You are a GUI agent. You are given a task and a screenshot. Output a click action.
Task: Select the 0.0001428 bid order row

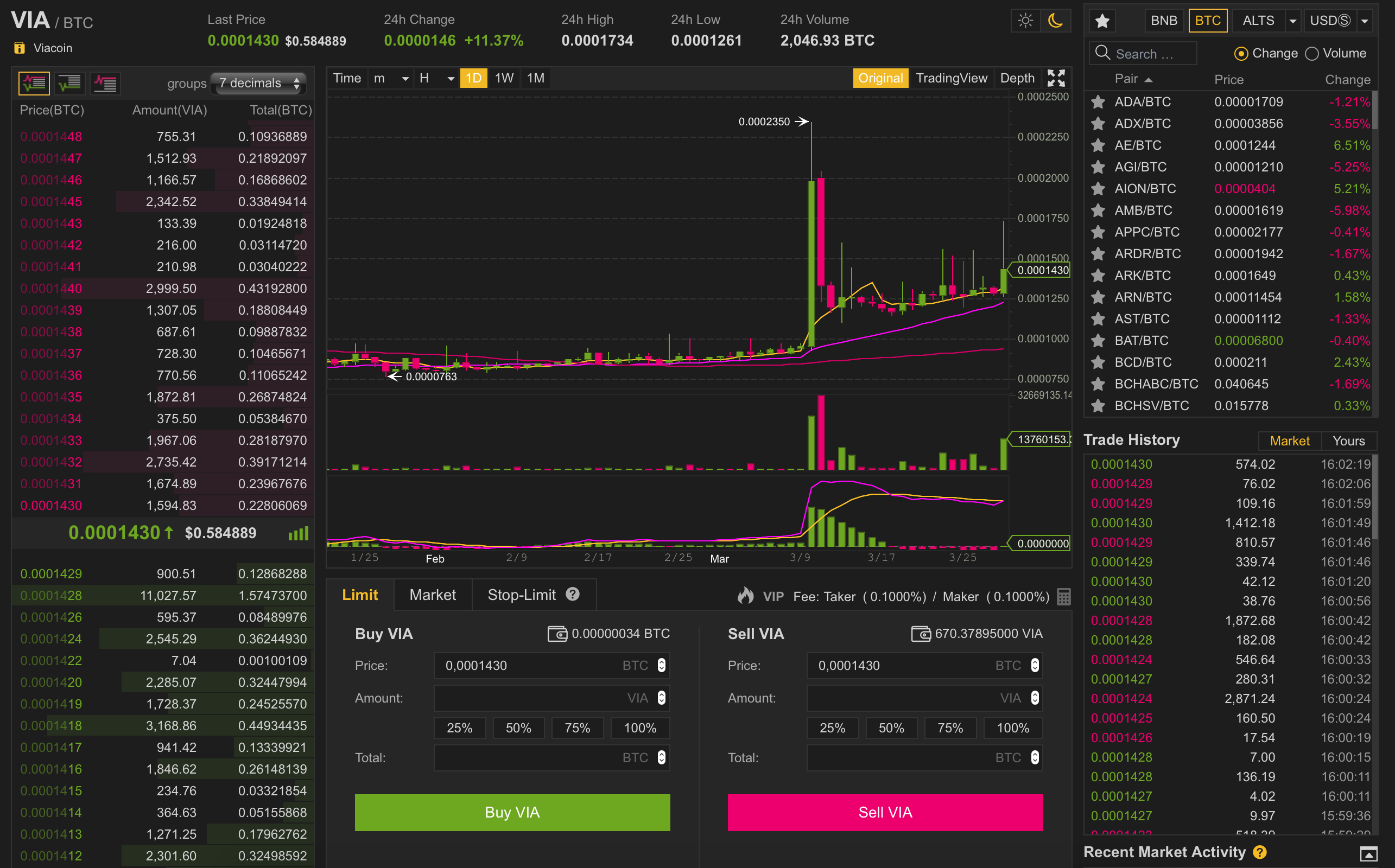[163, 595]
